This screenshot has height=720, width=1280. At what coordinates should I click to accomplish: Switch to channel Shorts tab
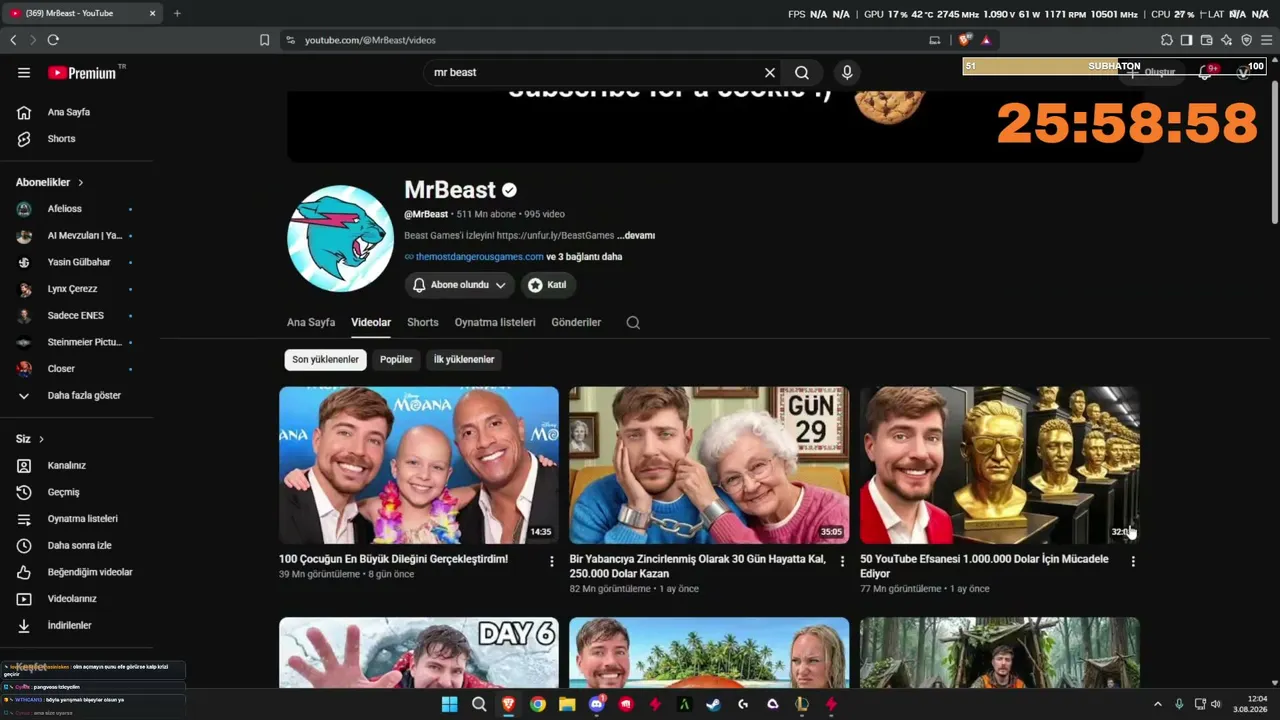(x=423, y=322)
